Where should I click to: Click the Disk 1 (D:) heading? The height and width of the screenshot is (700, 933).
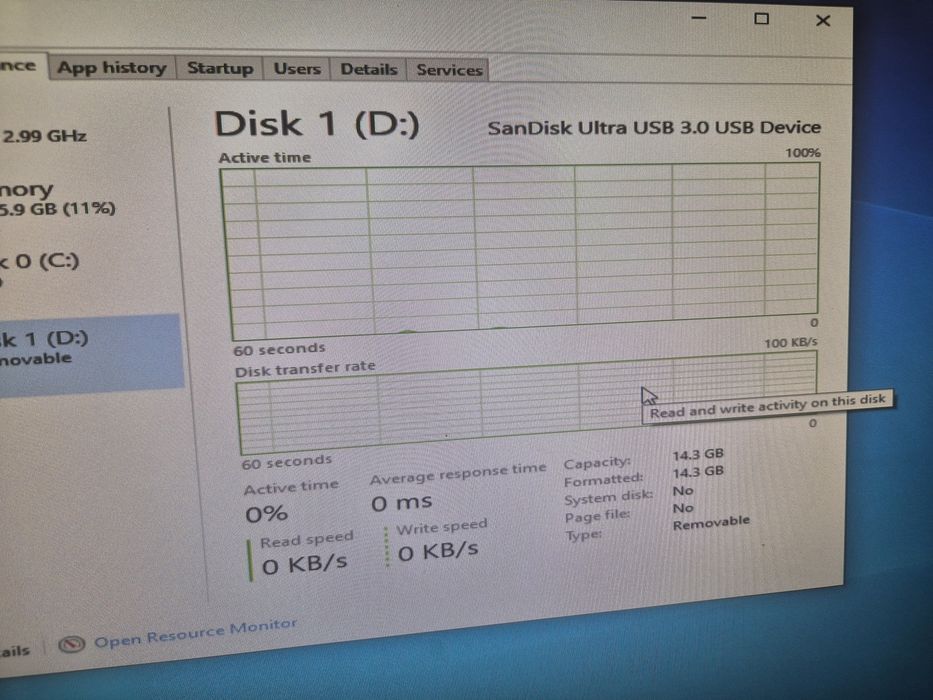coord(317,124)
